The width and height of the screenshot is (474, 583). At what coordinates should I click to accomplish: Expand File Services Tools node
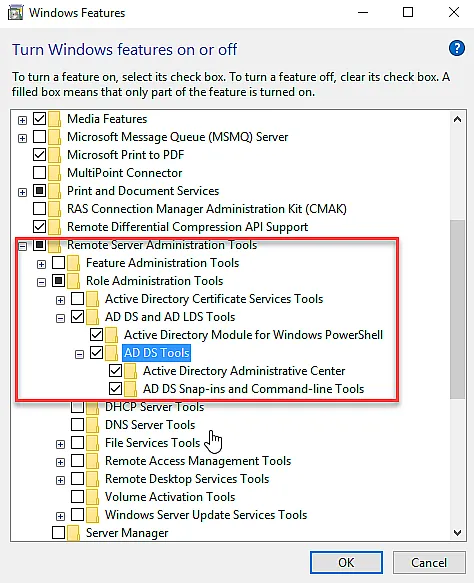[x=60, y=444]
